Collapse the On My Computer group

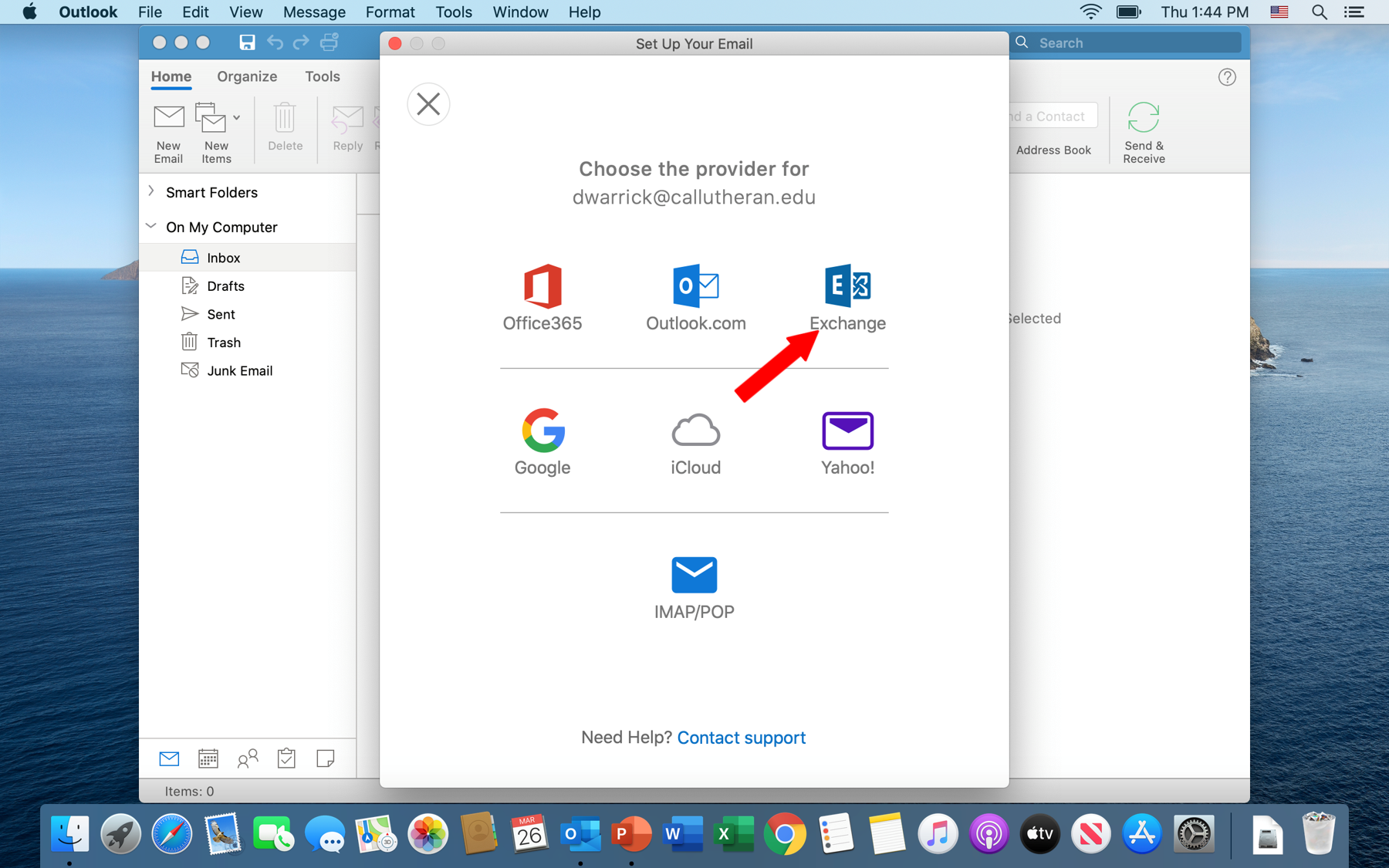151,226
